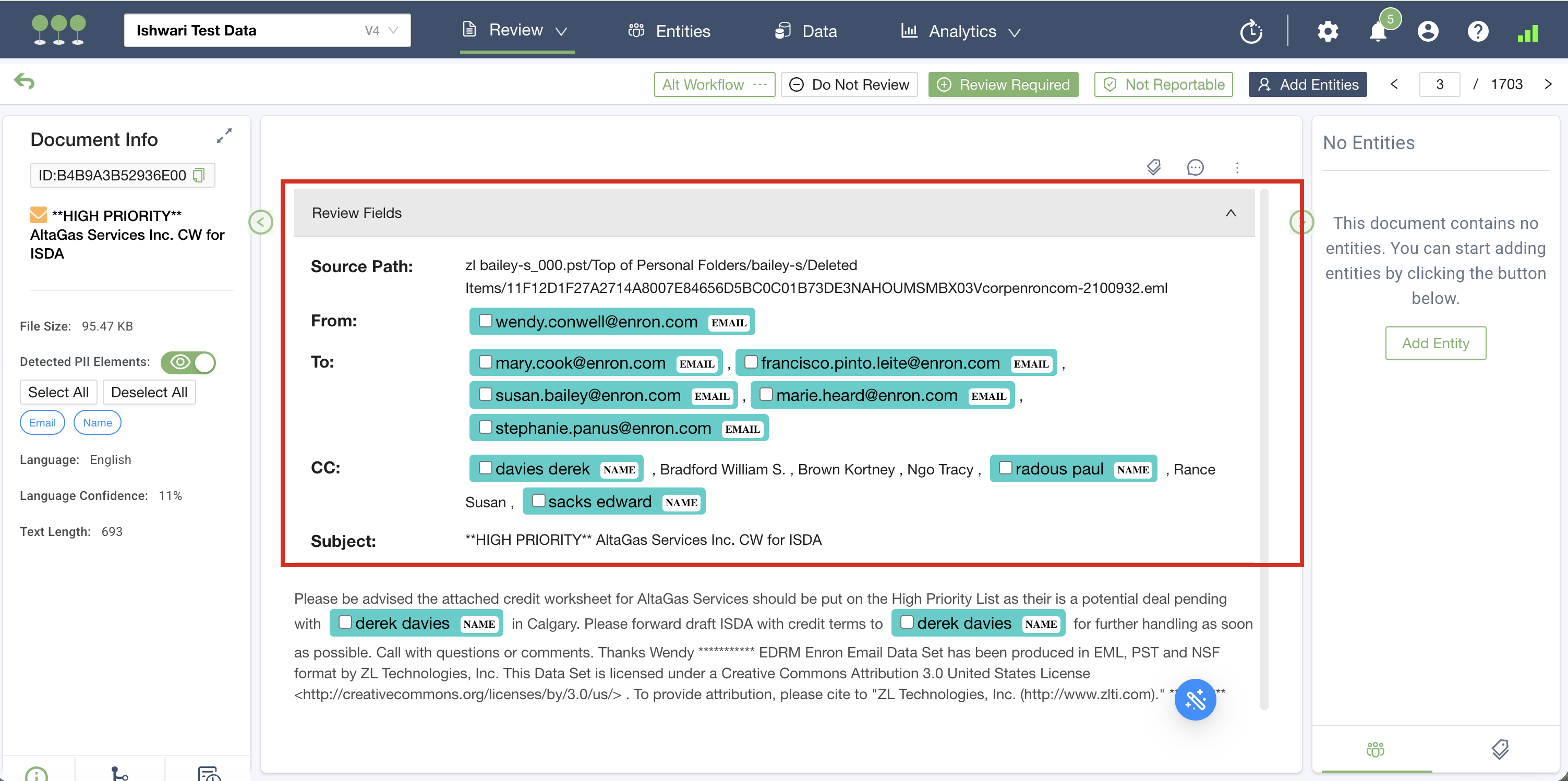This screenshot has width=1568, height=781.
Task: Click the tag icon above Review Fields
Action: coord(1153,167)
